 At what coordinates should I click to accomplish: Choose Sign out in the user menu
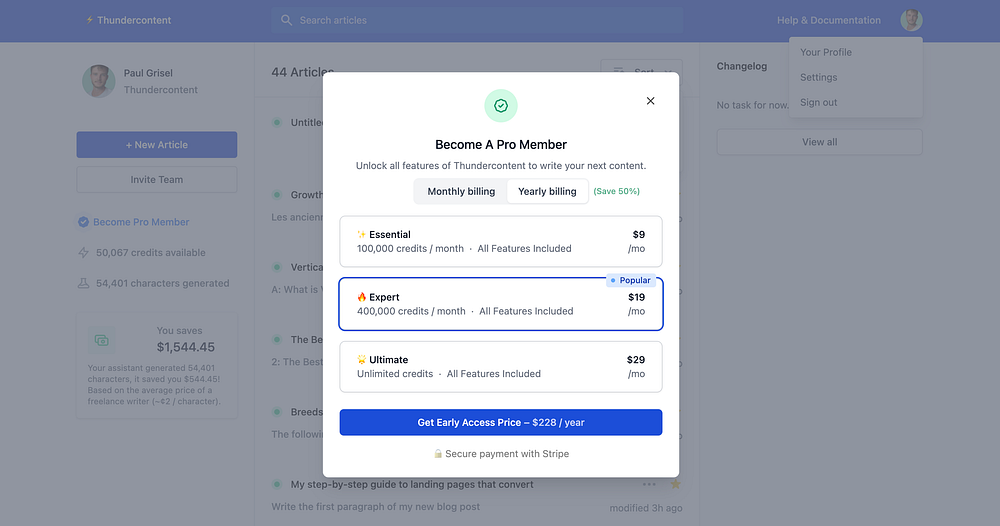[x=819, y=102]
